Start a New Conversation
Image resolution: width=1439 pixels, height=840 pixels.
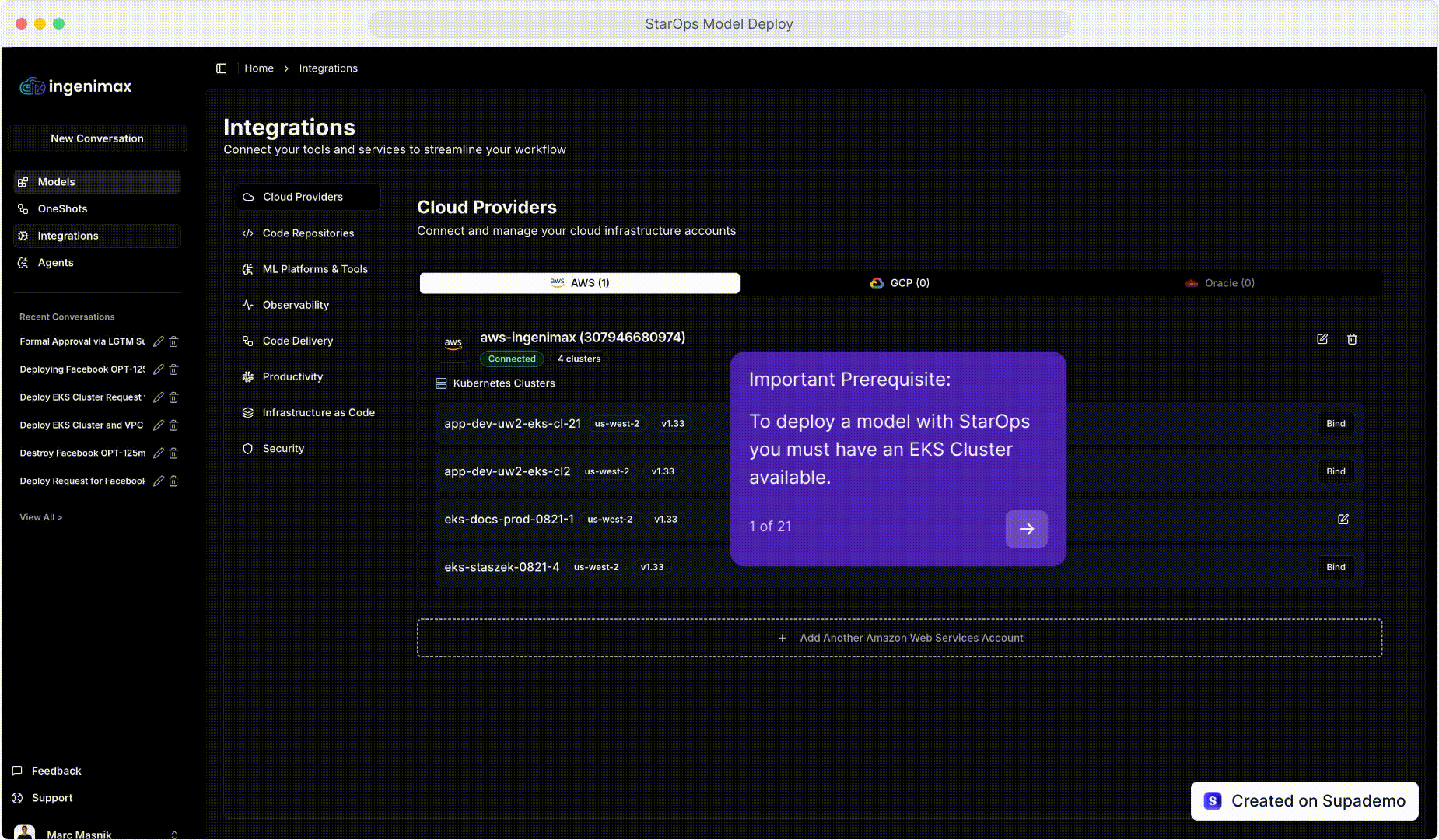click(97, 138)
